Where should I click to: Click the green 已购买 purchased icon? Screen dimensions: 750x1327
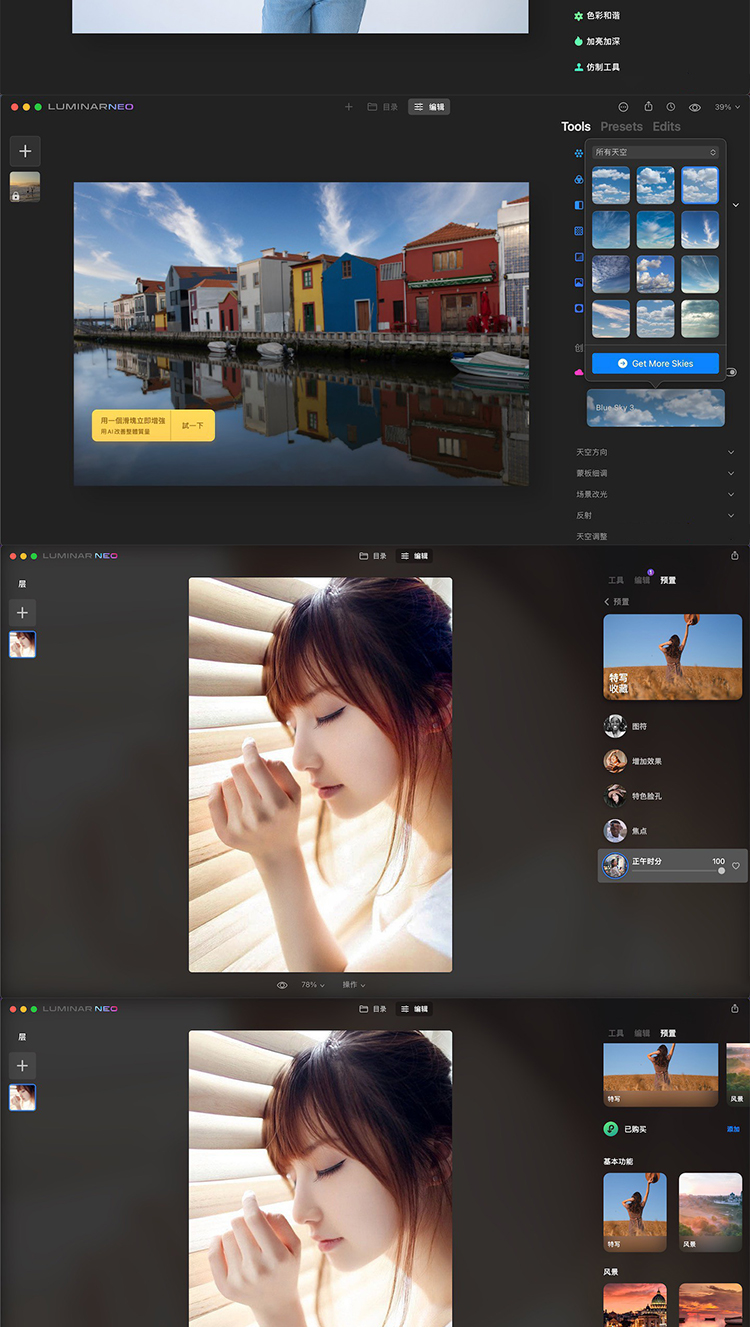611,1129
